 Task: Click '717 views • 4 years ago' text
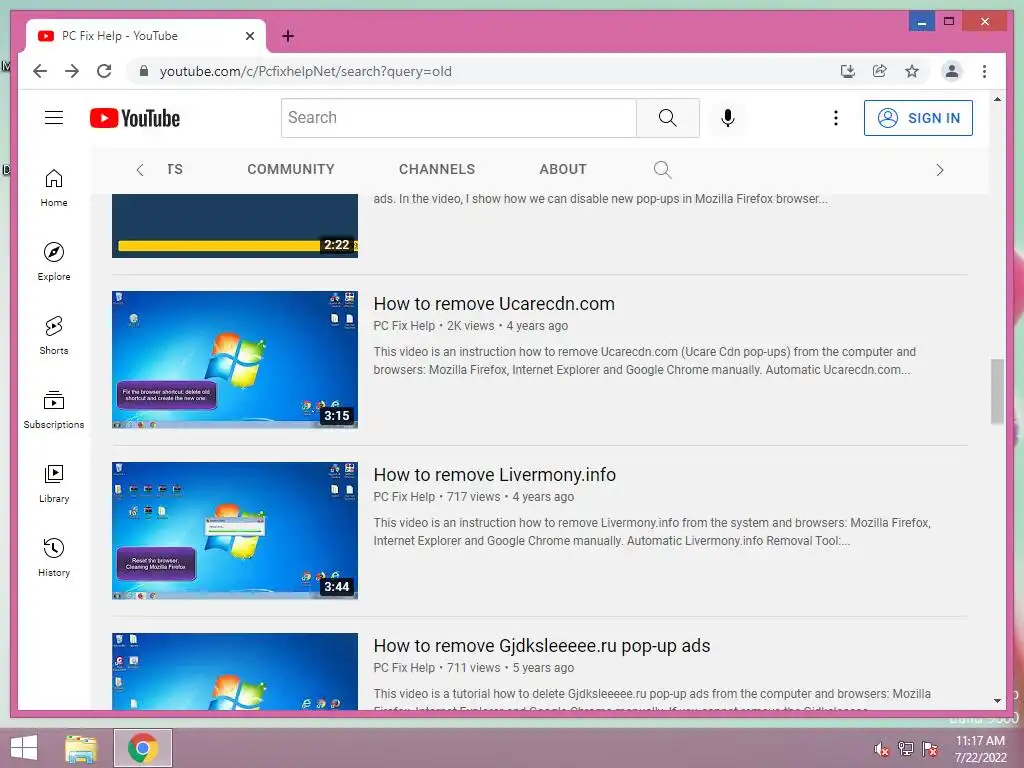click(x=510, y=497)
